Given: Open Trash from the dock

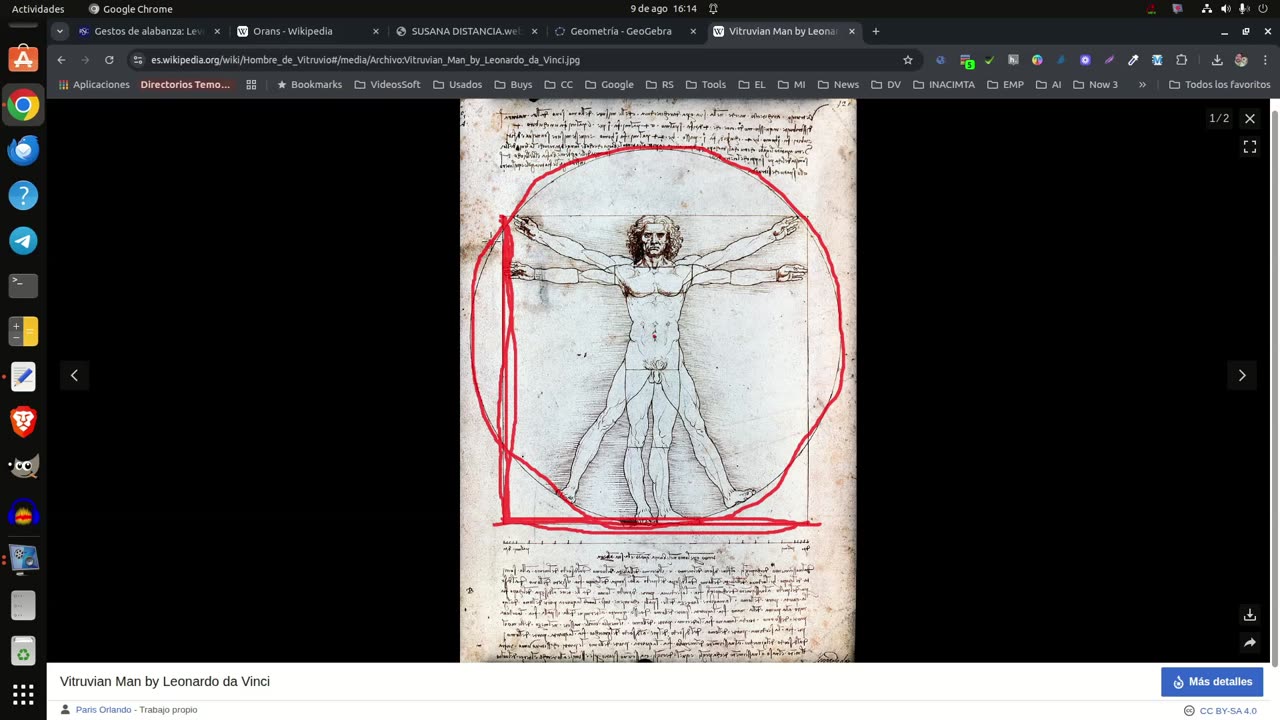Looking at the screenshot, I should pos(23,651).
